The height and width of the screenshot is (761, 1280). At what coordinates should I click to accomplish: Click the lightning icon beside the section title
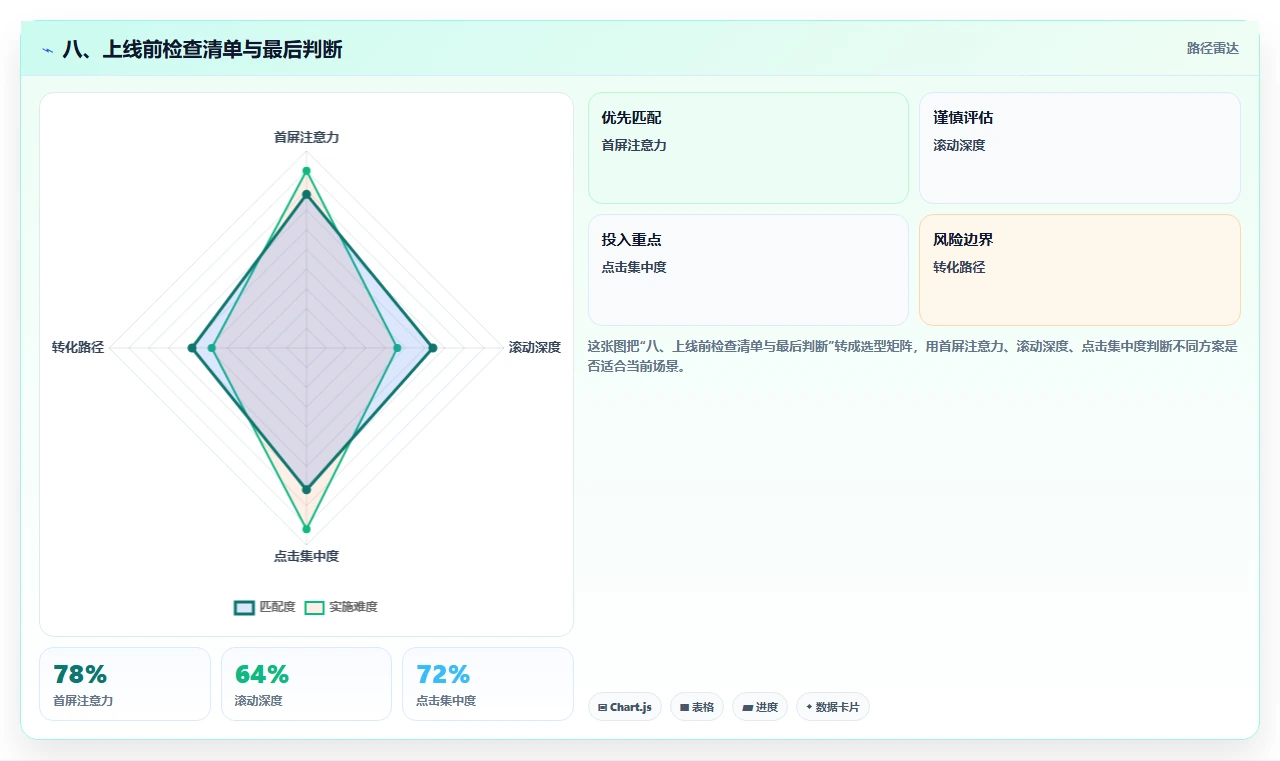[47, 50]
